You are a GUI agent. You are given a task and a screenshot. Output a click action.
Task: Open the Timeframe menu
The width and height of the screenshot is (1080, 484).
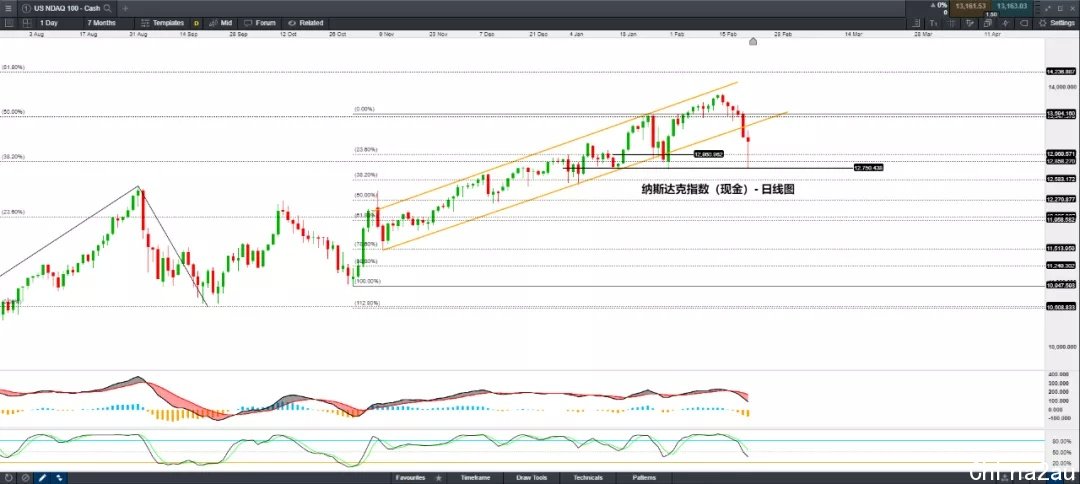[476, 477]
